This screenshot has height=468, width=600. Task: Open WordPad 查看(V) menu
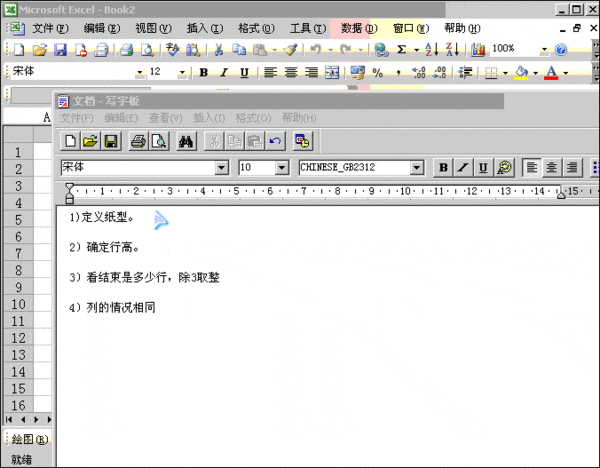165,118
